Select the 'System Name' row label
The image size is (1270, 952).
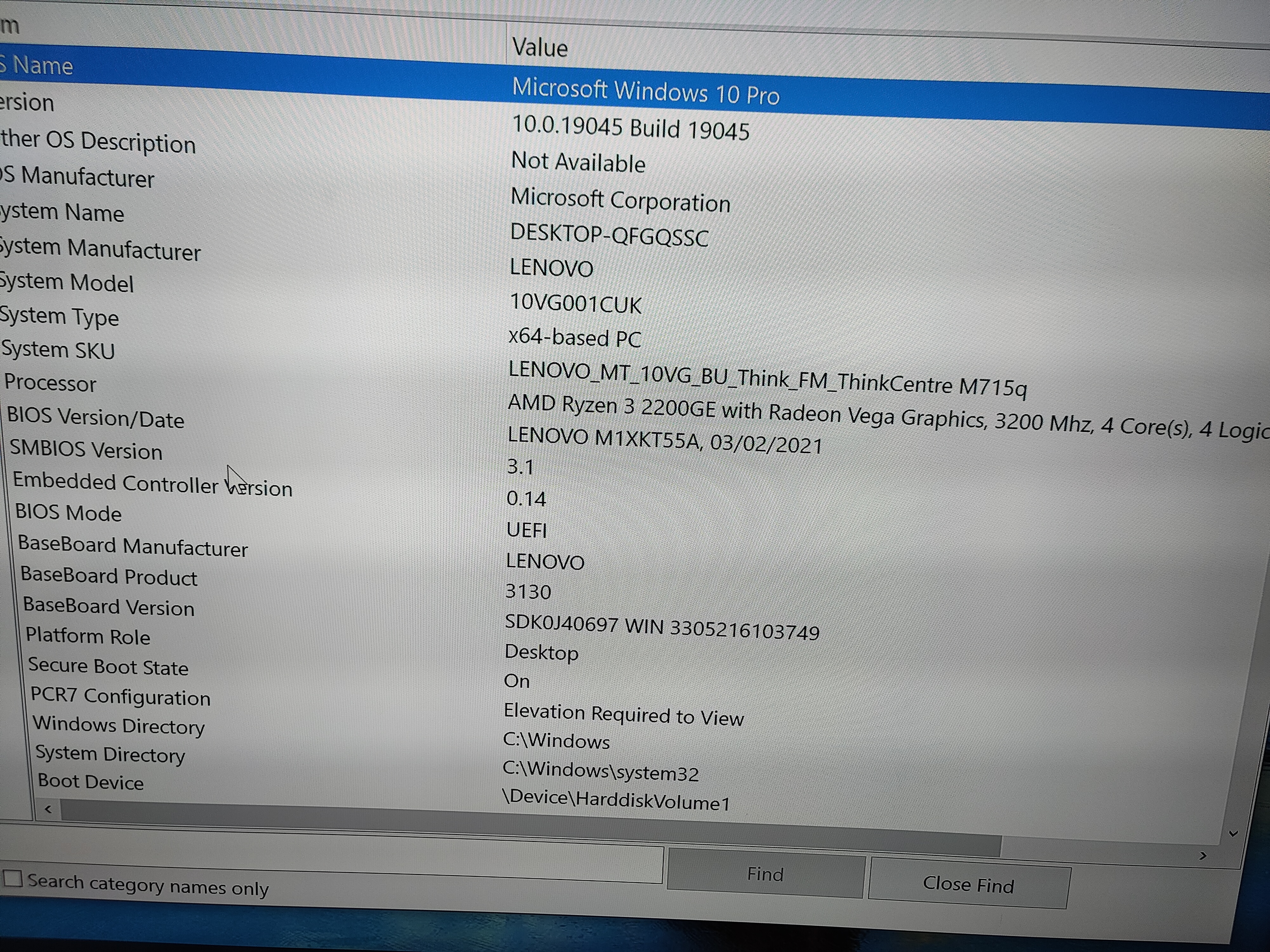pos(62,212)
